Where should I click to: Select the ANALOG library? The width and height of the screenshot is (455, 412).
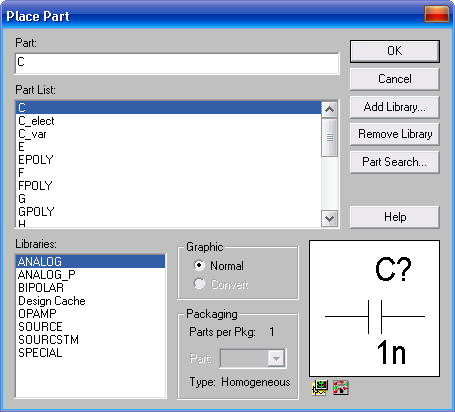click(91, 262)
